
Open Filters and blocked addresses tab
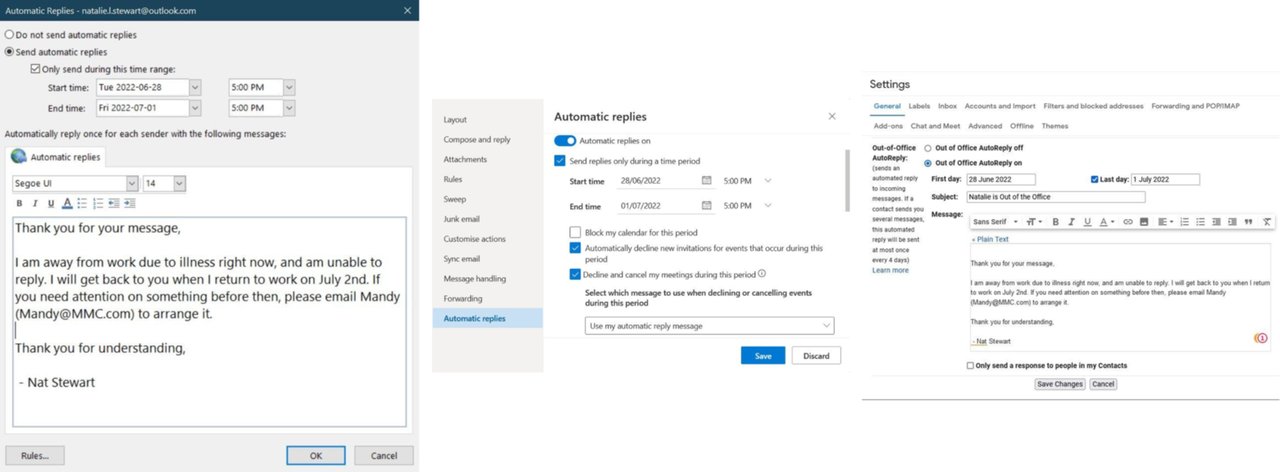tap(1092, 106)
